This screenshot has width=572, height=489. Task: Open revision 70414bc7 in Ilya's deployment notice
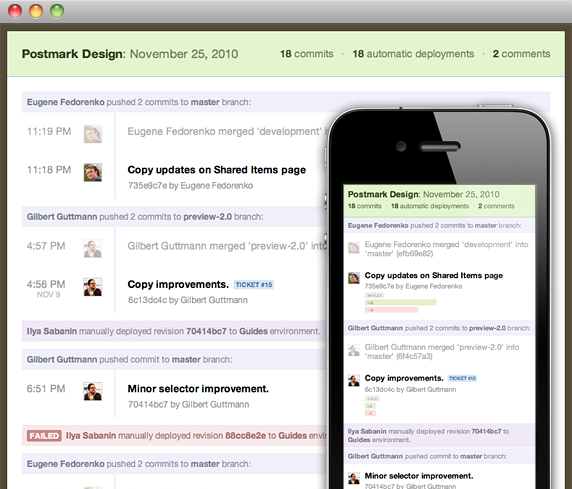[x=206, y=331]
